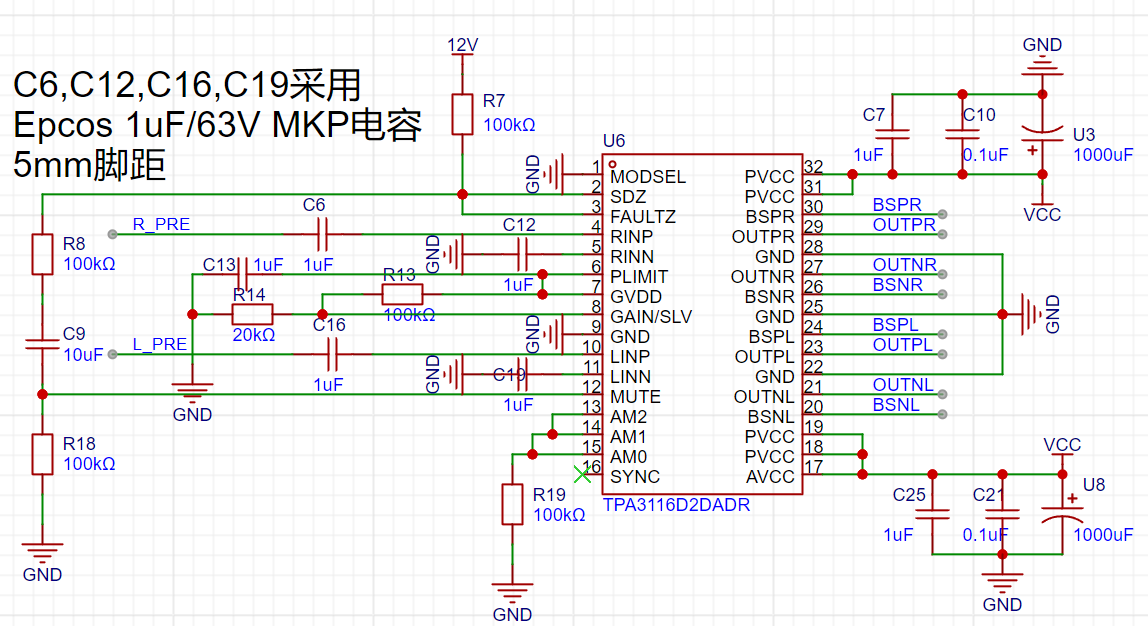Click the GAIN/SLV pin name
The width and height of the screenshot is (1148, 626).
(x=651, y=317)
